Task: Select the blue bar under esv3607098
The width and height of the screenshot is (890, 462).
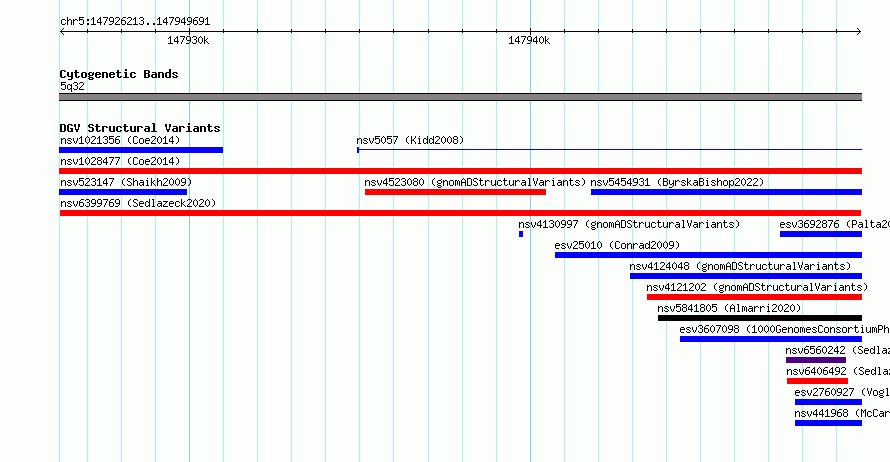Action: pyautogui.click(x=771, y=339)
